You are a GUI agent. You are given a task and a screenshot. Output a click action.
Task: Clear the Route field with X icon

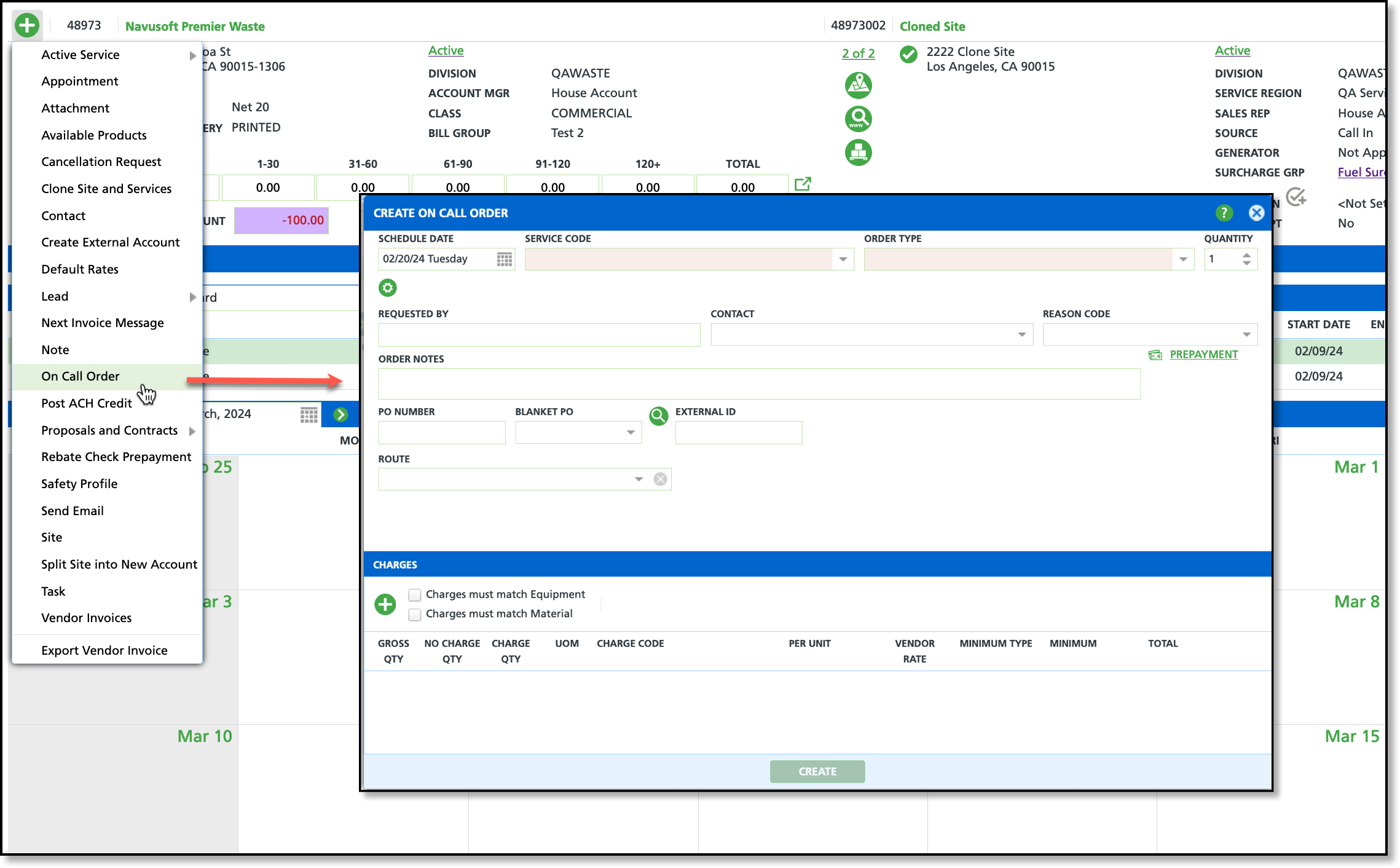point(660,479)
